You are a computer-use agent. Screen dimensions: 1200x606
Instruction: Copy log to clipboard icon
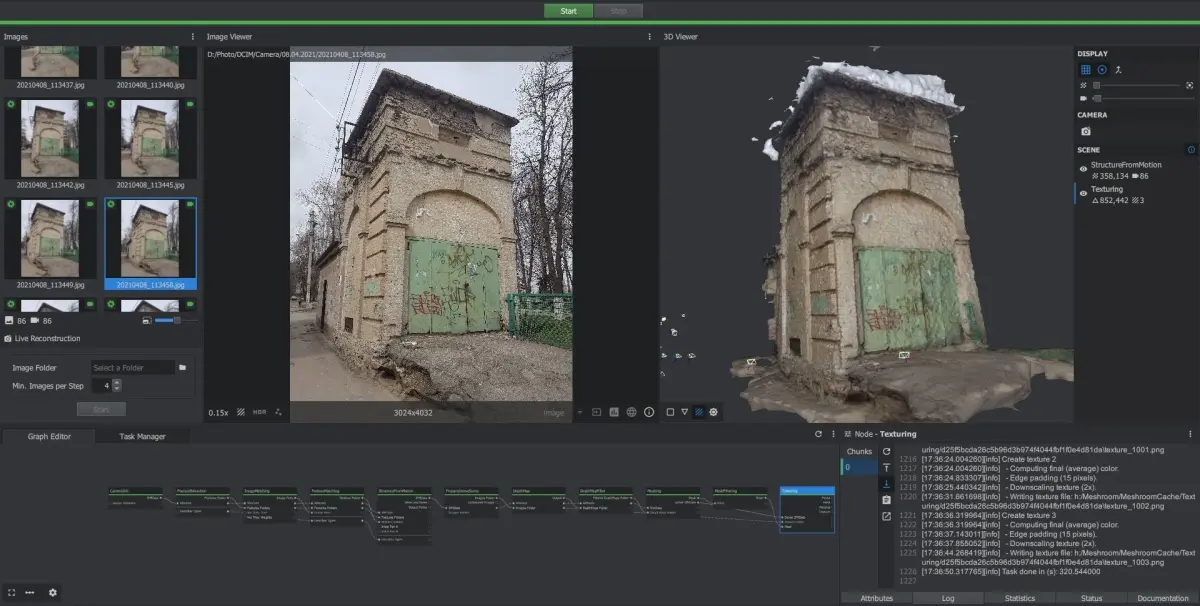(886, 499)
